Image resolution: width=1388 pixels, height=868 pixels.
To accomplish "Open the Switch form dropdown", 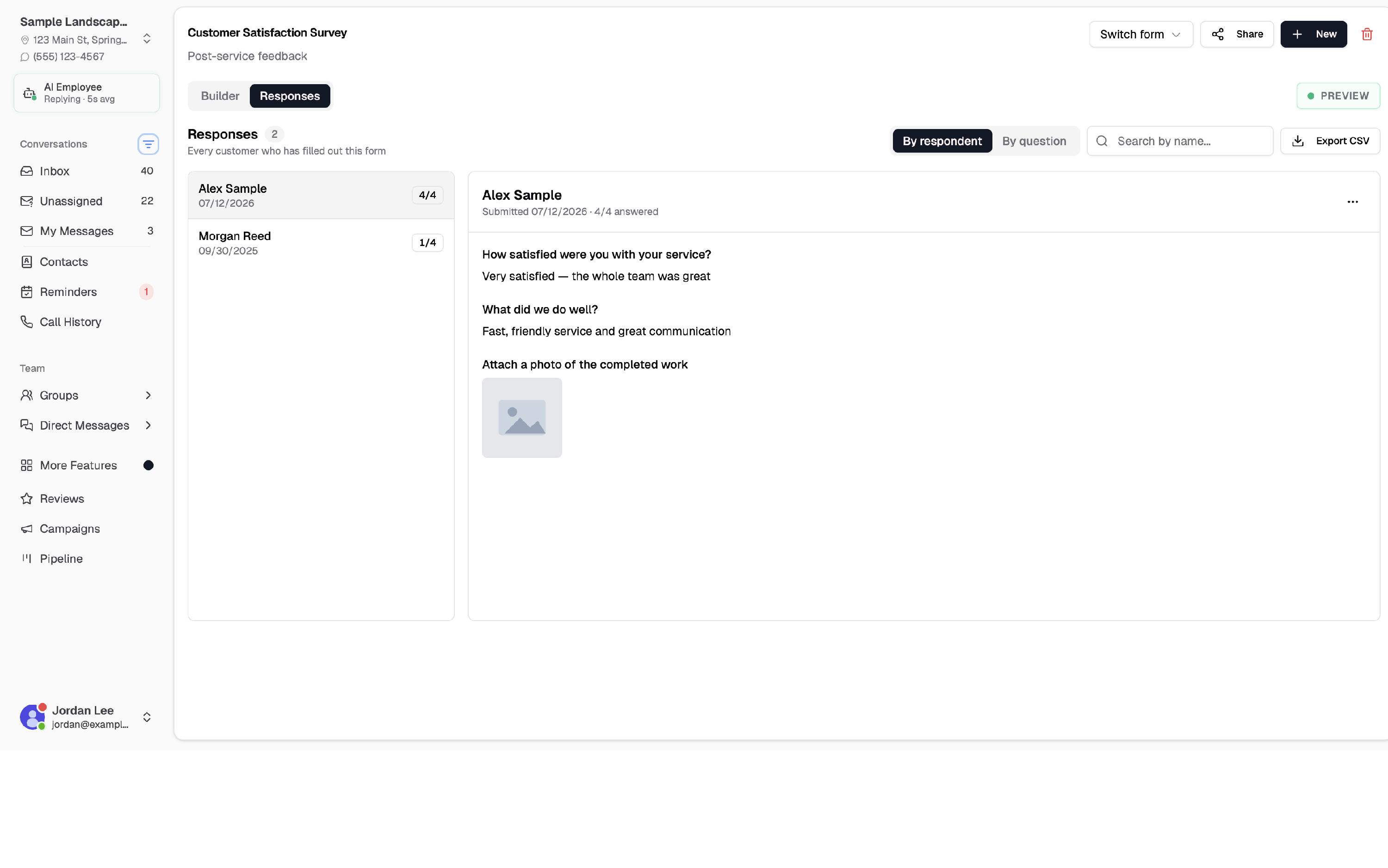I will (1140, 34).
